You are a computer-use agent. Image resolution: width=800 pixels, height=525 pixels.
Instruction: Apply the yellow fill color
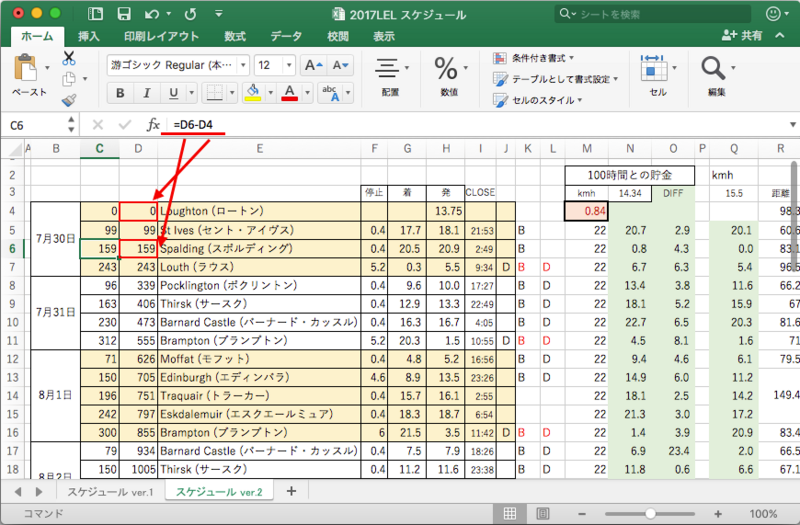(x=253, y=93)
